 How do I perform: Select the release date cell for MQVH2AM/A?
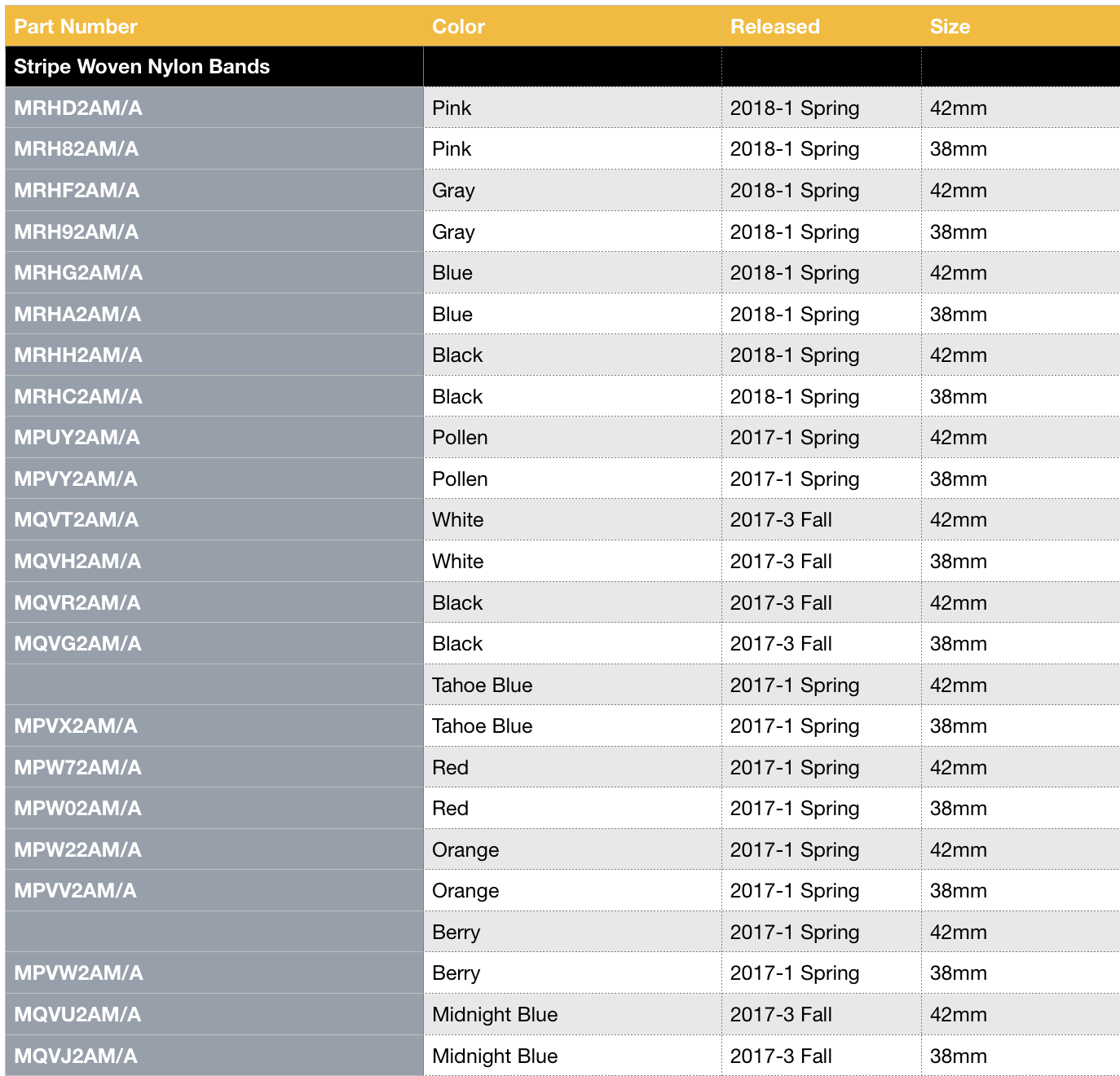(781, 562)
